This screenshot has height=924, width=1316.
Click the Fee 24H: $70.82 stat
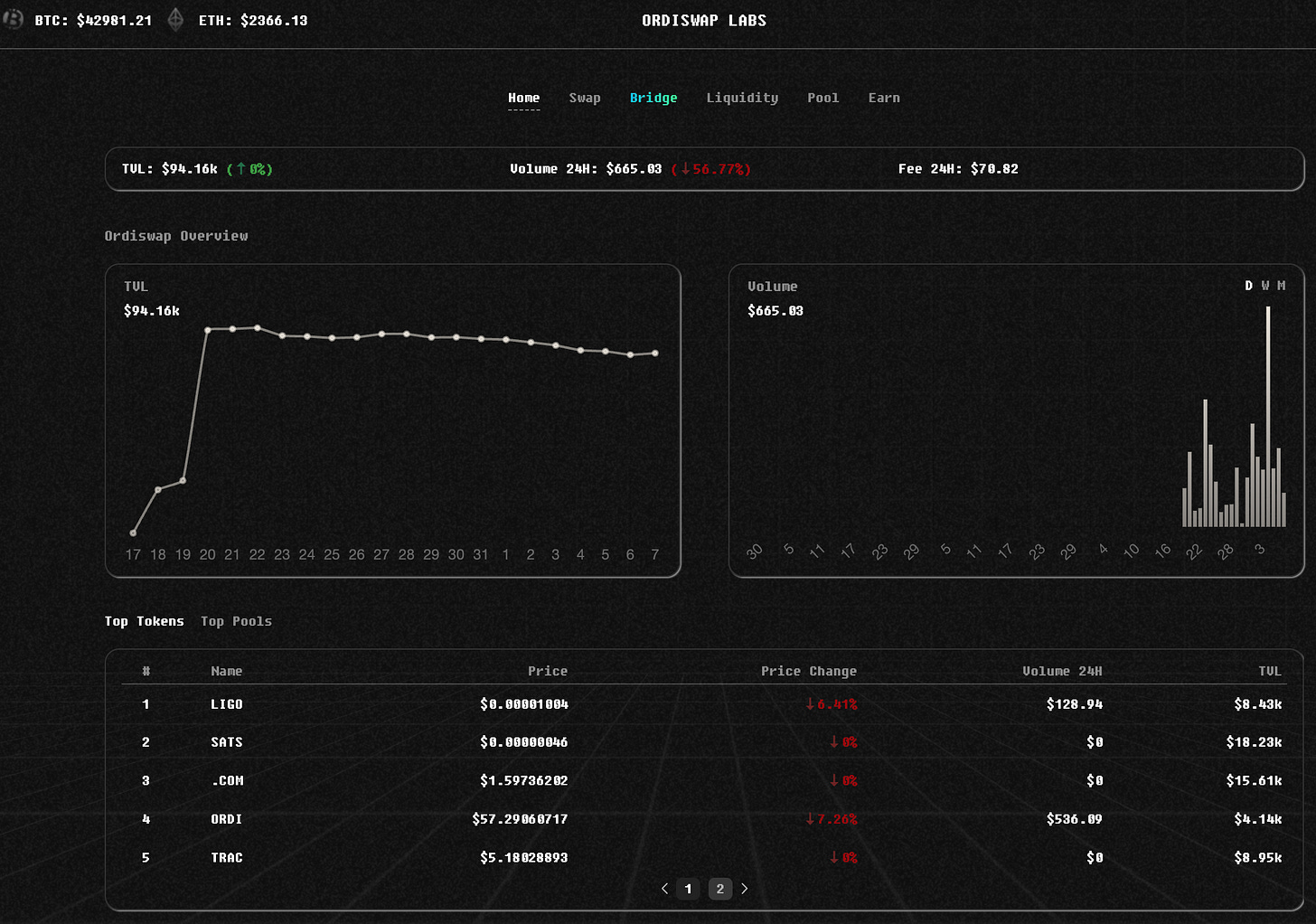[x=958, y=169]
